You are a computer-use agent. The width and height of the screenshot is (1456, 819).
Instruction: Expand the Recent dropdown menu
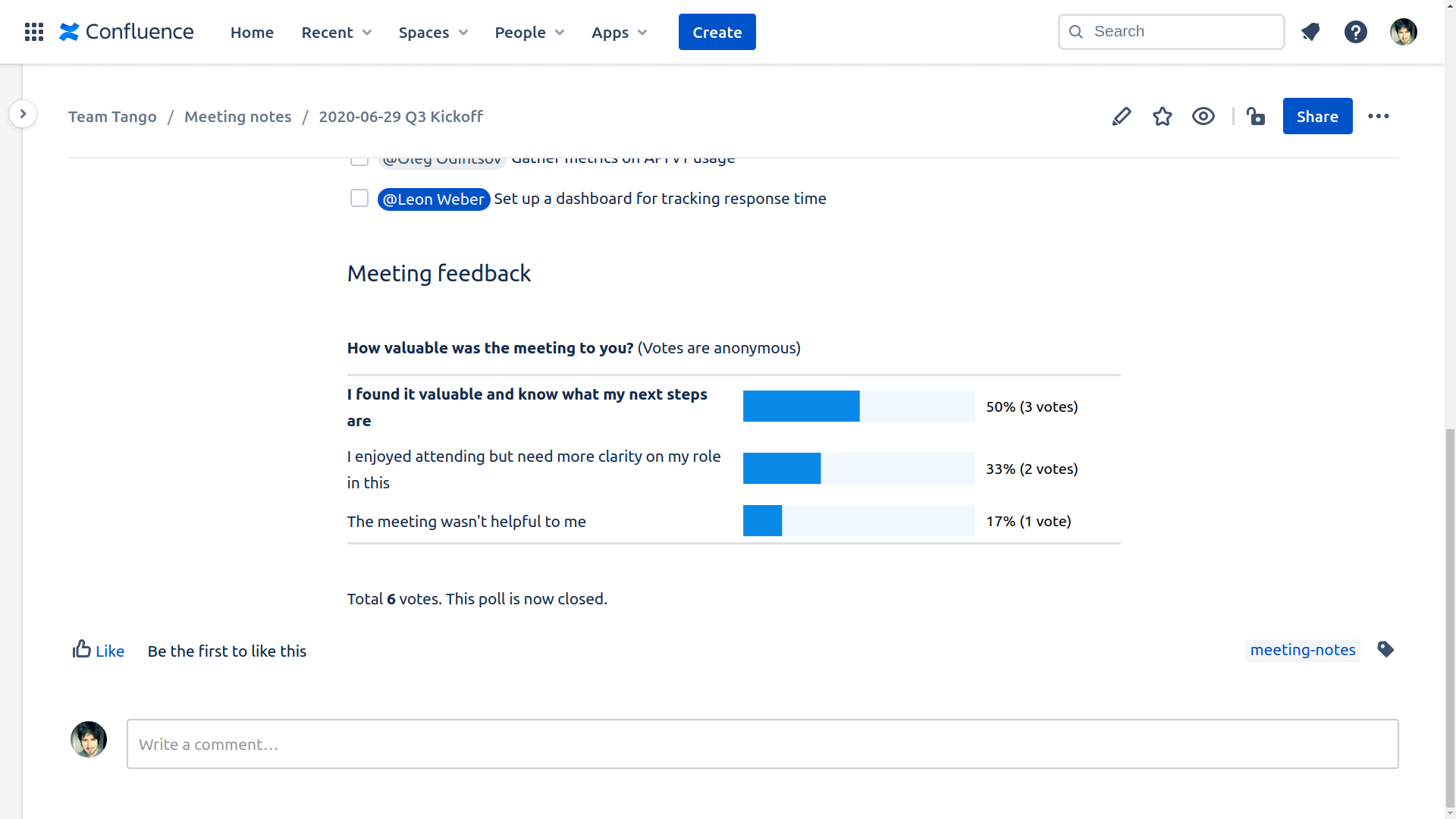click(336, 32)
